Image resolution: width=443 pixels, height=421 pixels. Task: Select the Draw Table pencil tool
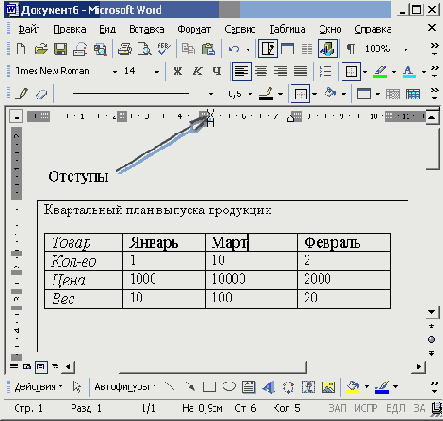[x=22, y=94]
